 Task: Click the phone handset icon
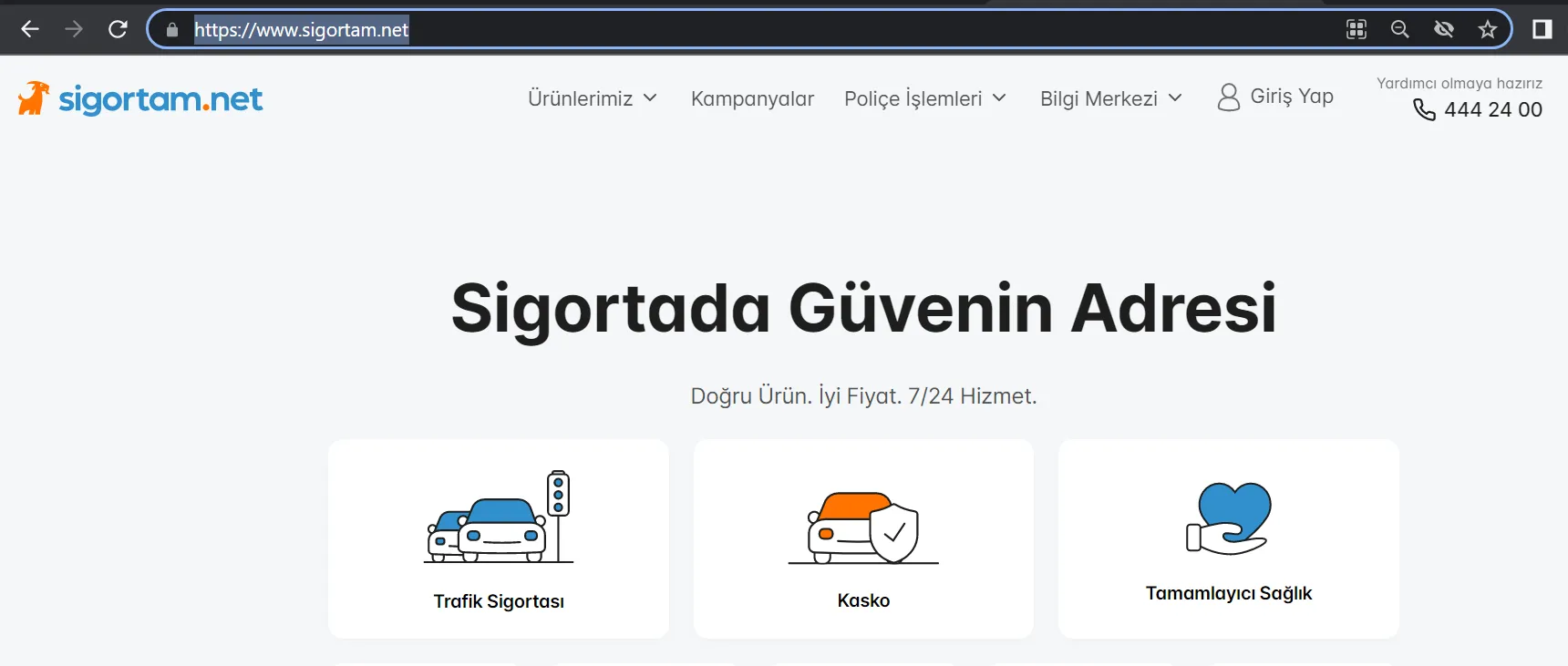click(1424, 109)
